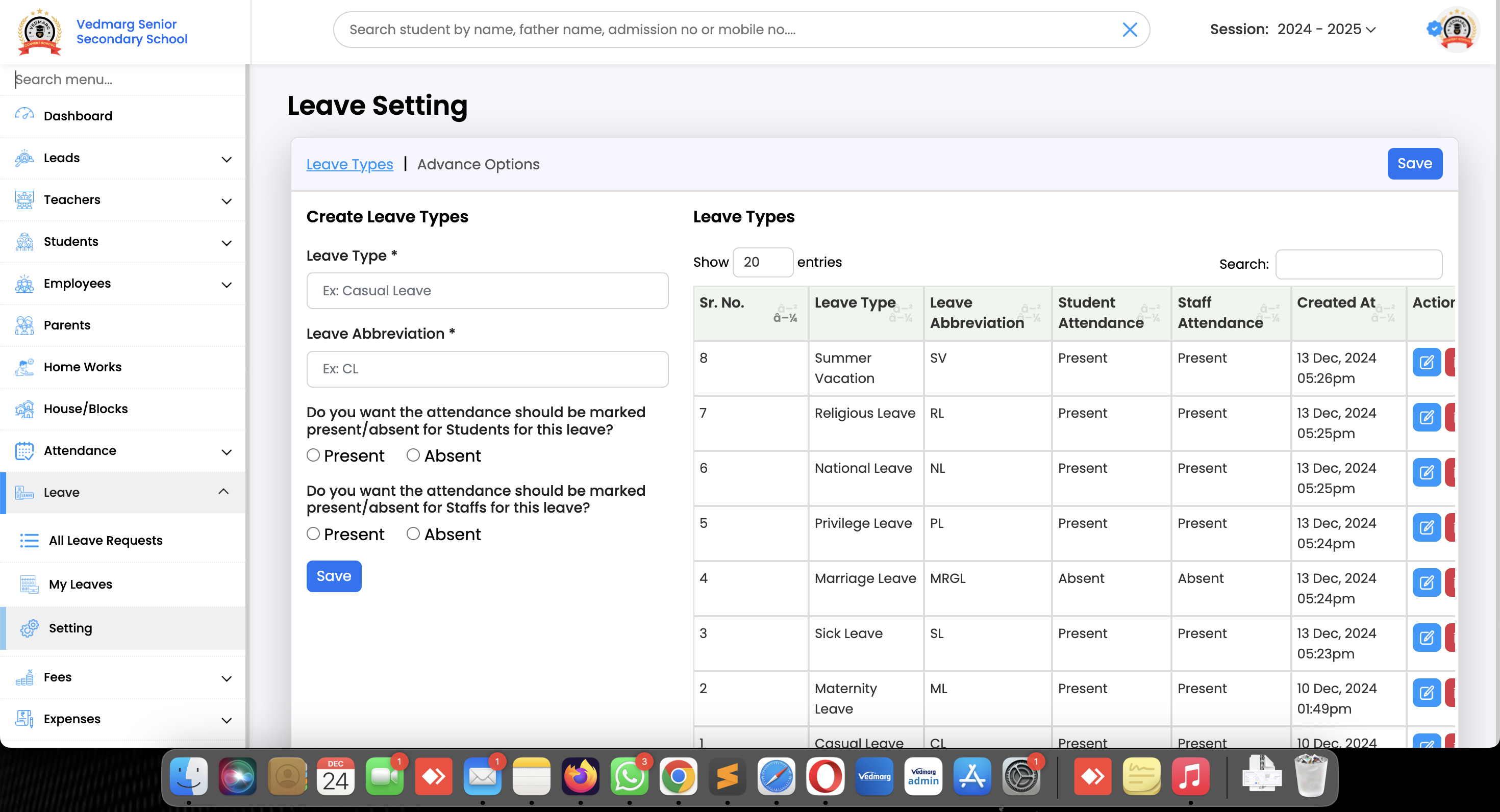Click the Dashboard speedometer icon in sidebar
The image size is (1500, 812).
(24, 115)
